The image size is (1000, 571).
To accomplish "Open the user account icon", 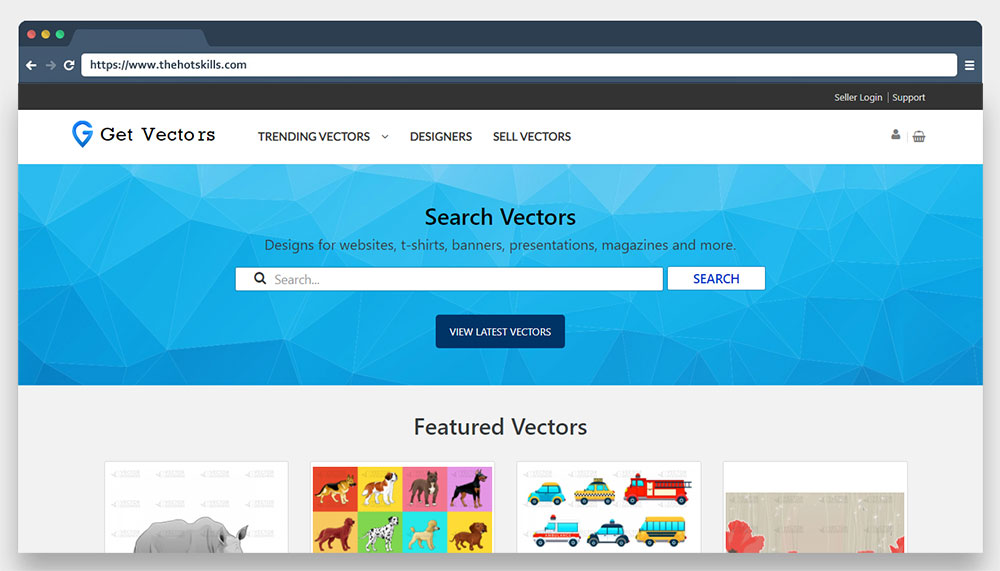I will (x=895, y=135).
